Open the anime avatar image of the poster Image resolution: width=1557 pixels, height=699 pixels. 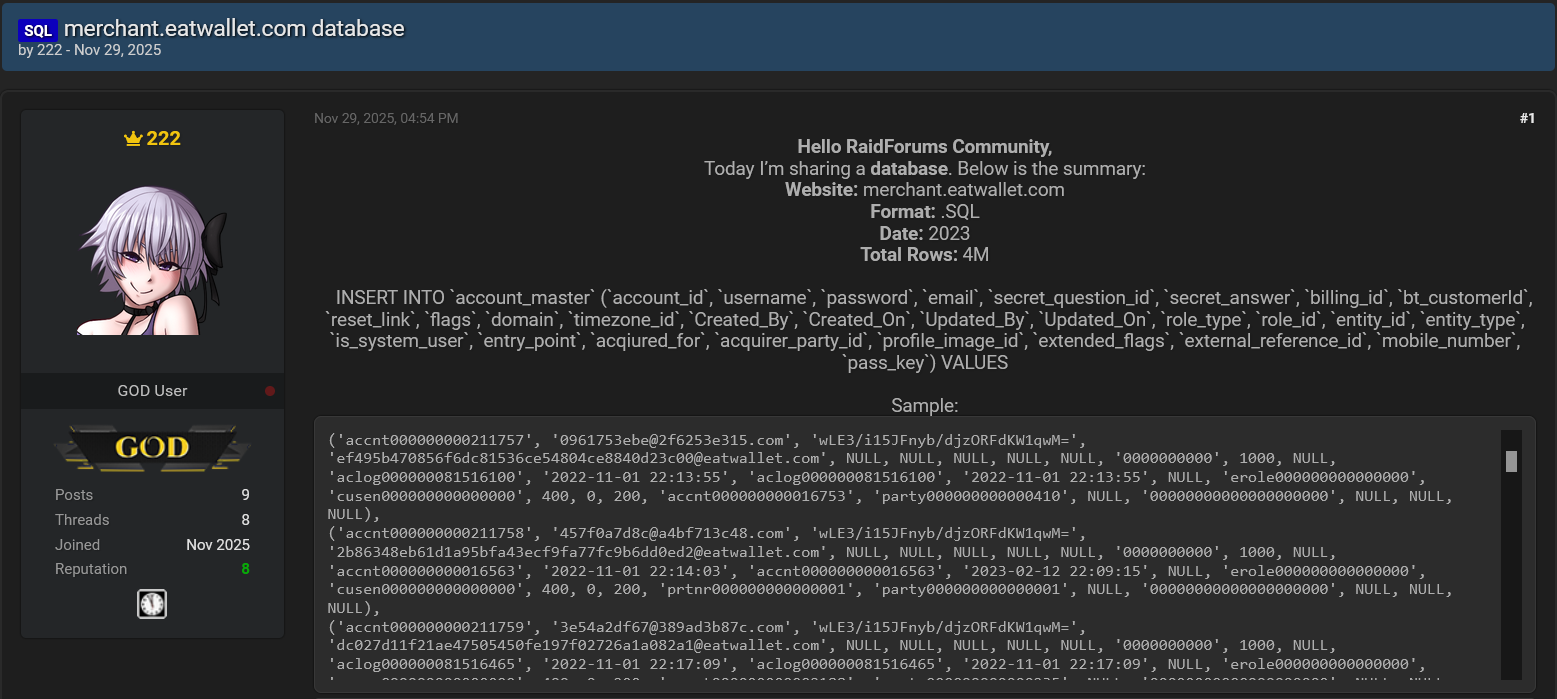tap(152, 258)
